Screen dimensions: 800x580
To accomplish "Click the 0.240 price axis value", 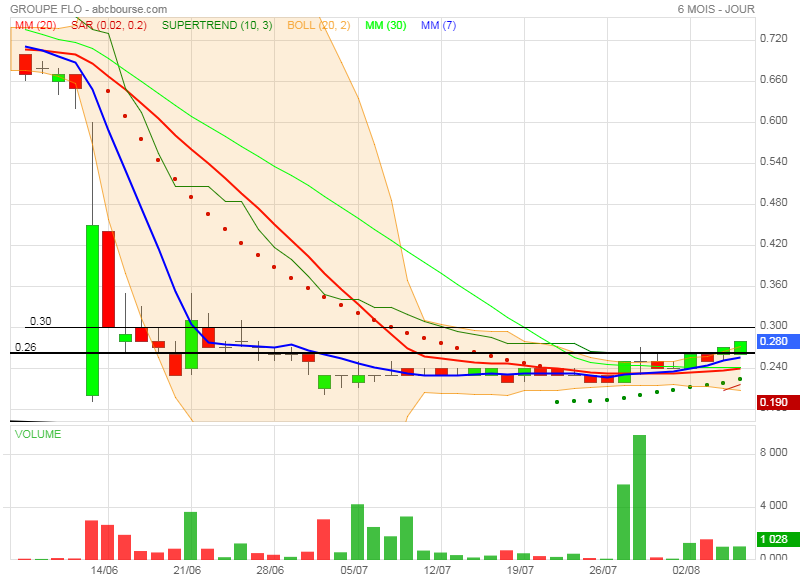I will [773, 366].
